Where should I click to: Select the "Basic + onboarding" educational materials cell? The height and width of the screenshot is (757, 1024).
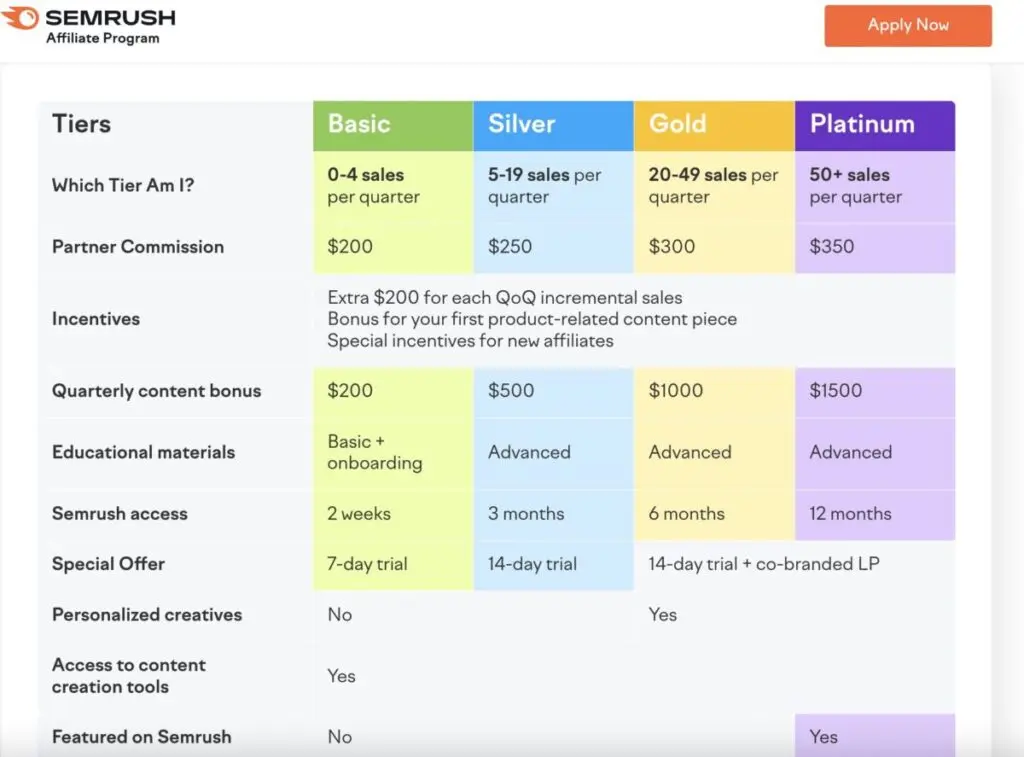click(x=375, y=452)
